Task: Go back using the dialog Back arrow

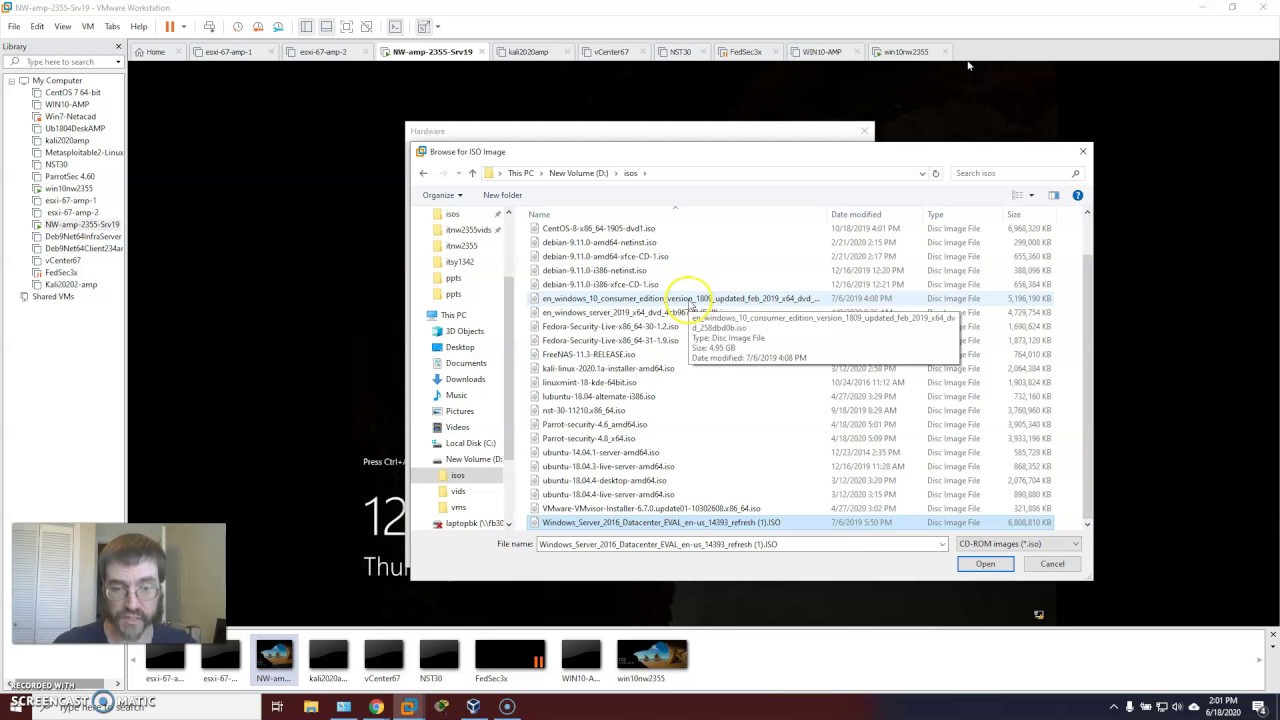Action: (x=423, y=173)
